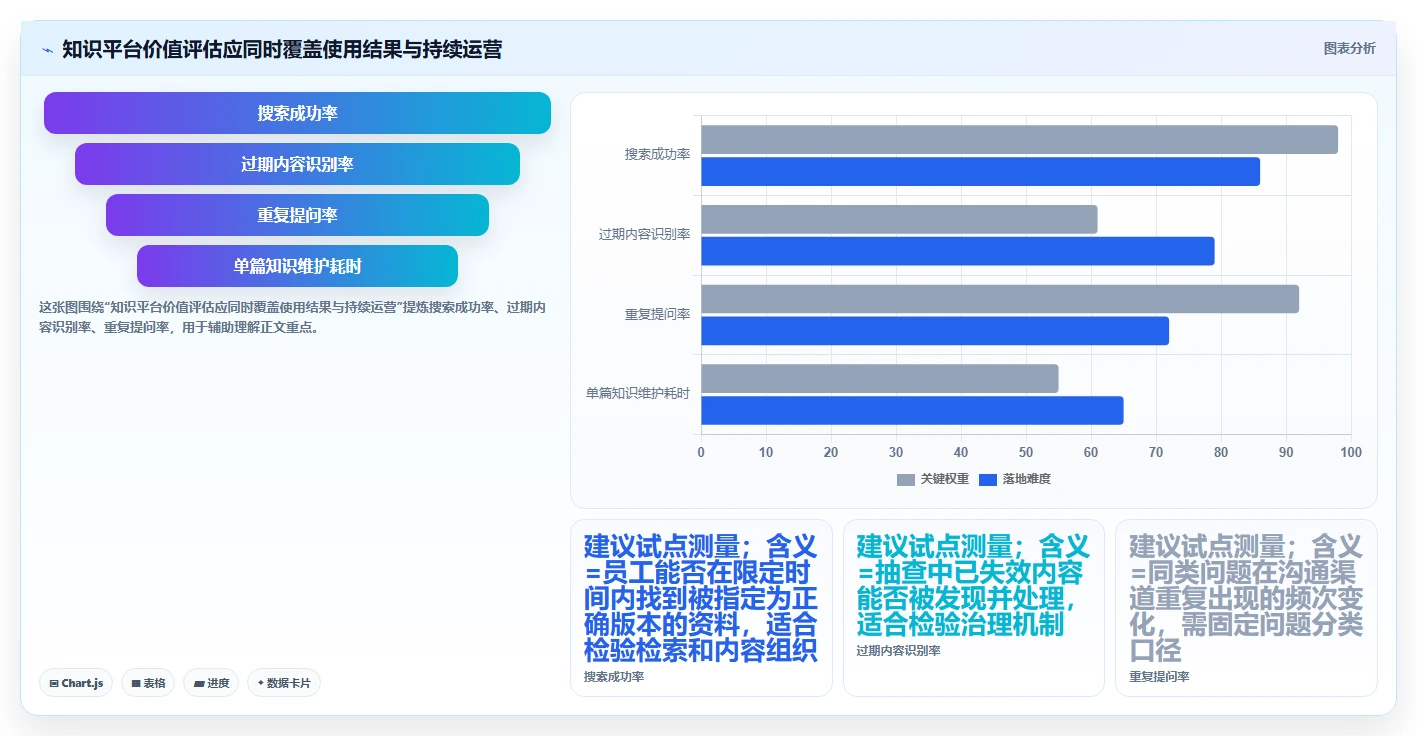The height and width of the screenshot is (736, 1417).
Task: Click the gray 过期内容识别率 关键权重 bar
Action: point(899,219)
